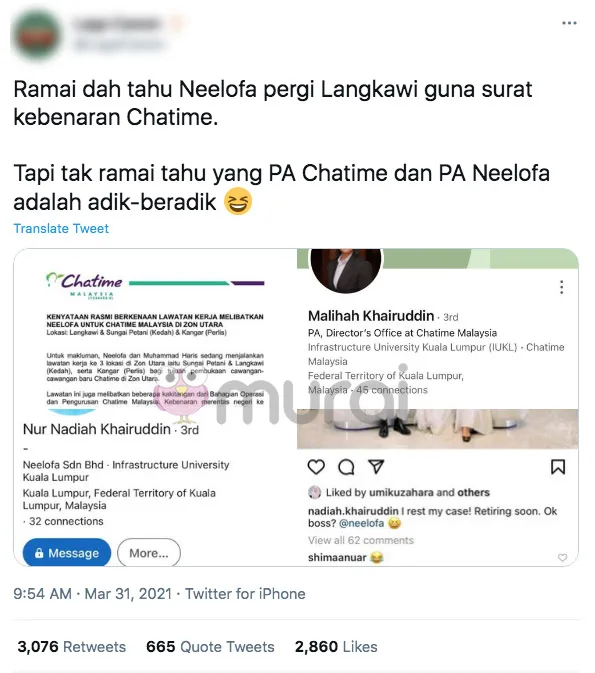Viewport: 595px width, 673px height.
Task: Open the Nur Nadiah Khairuddin profile name
Action: 97,429
